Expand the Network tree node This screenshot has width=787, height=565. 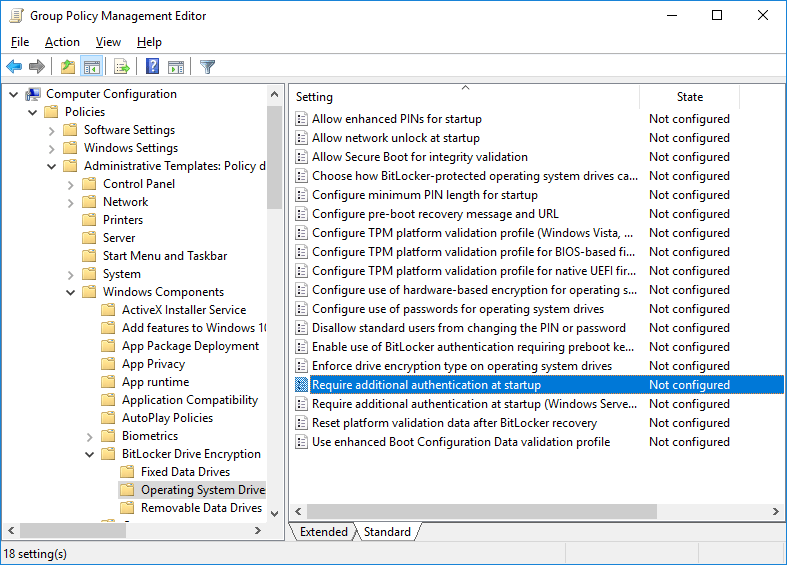coord(71,203)
